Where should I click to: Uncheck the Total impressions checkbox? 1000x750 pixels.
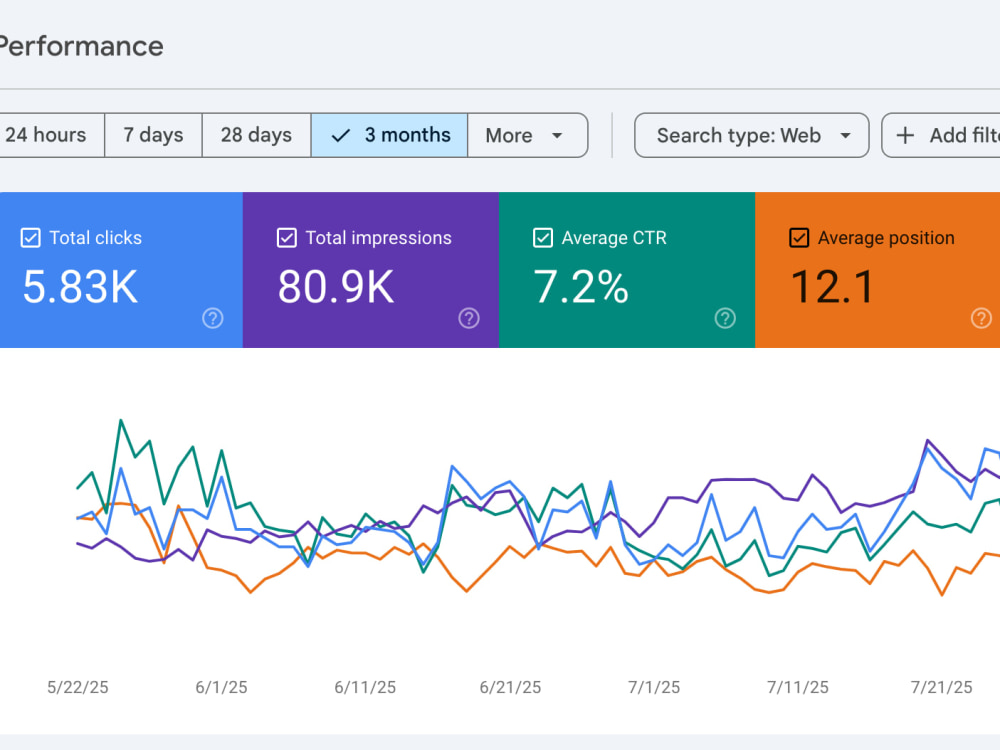[286, 238]
